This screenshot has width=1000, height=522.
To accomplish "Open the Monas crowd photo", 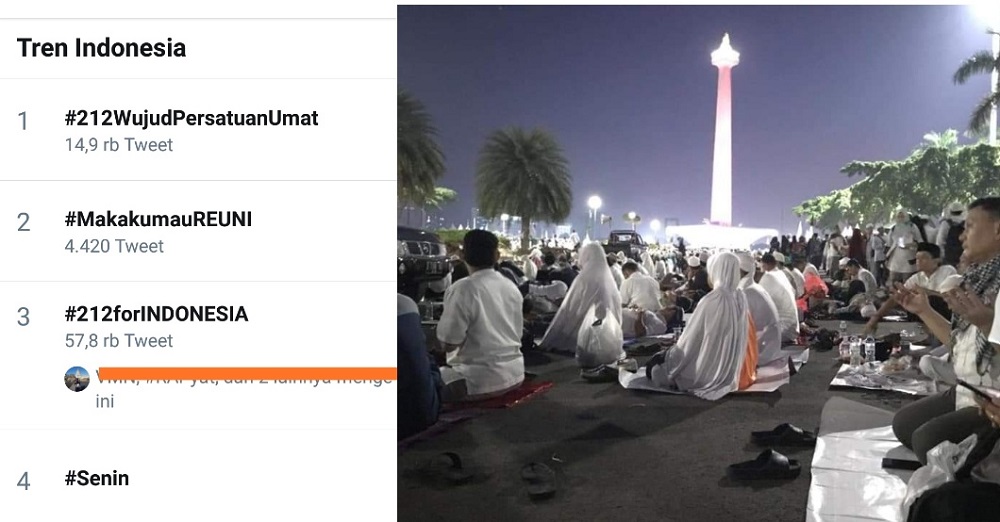I will [698, 264].
